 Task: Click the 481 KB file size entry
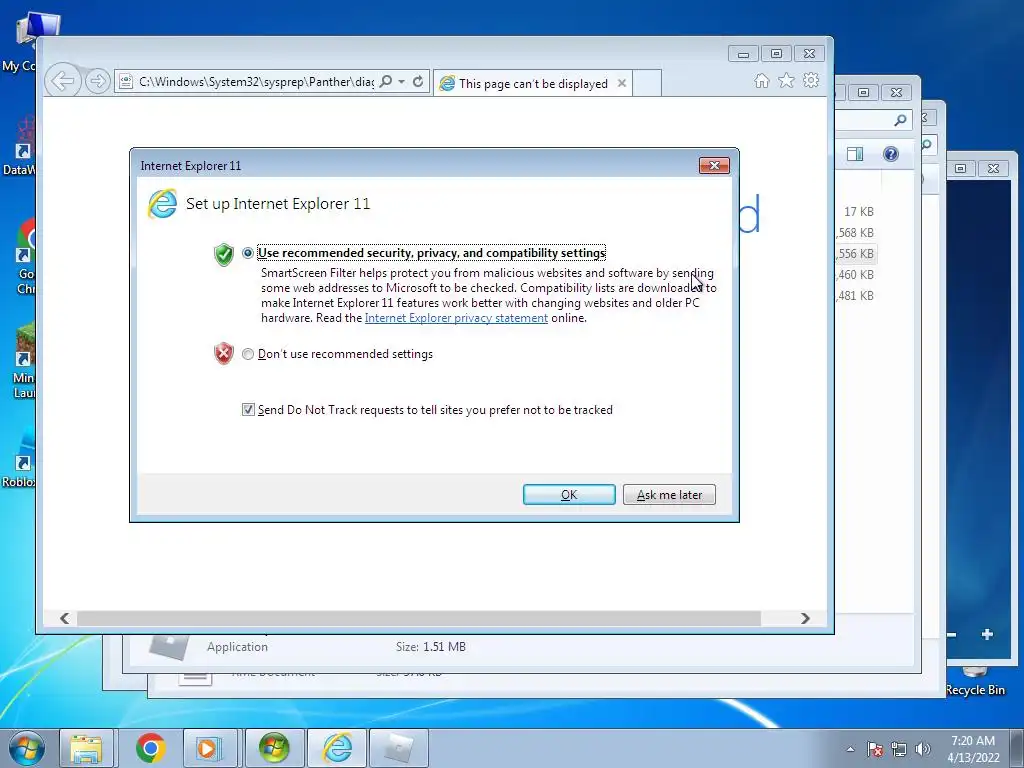click(856, 296)
